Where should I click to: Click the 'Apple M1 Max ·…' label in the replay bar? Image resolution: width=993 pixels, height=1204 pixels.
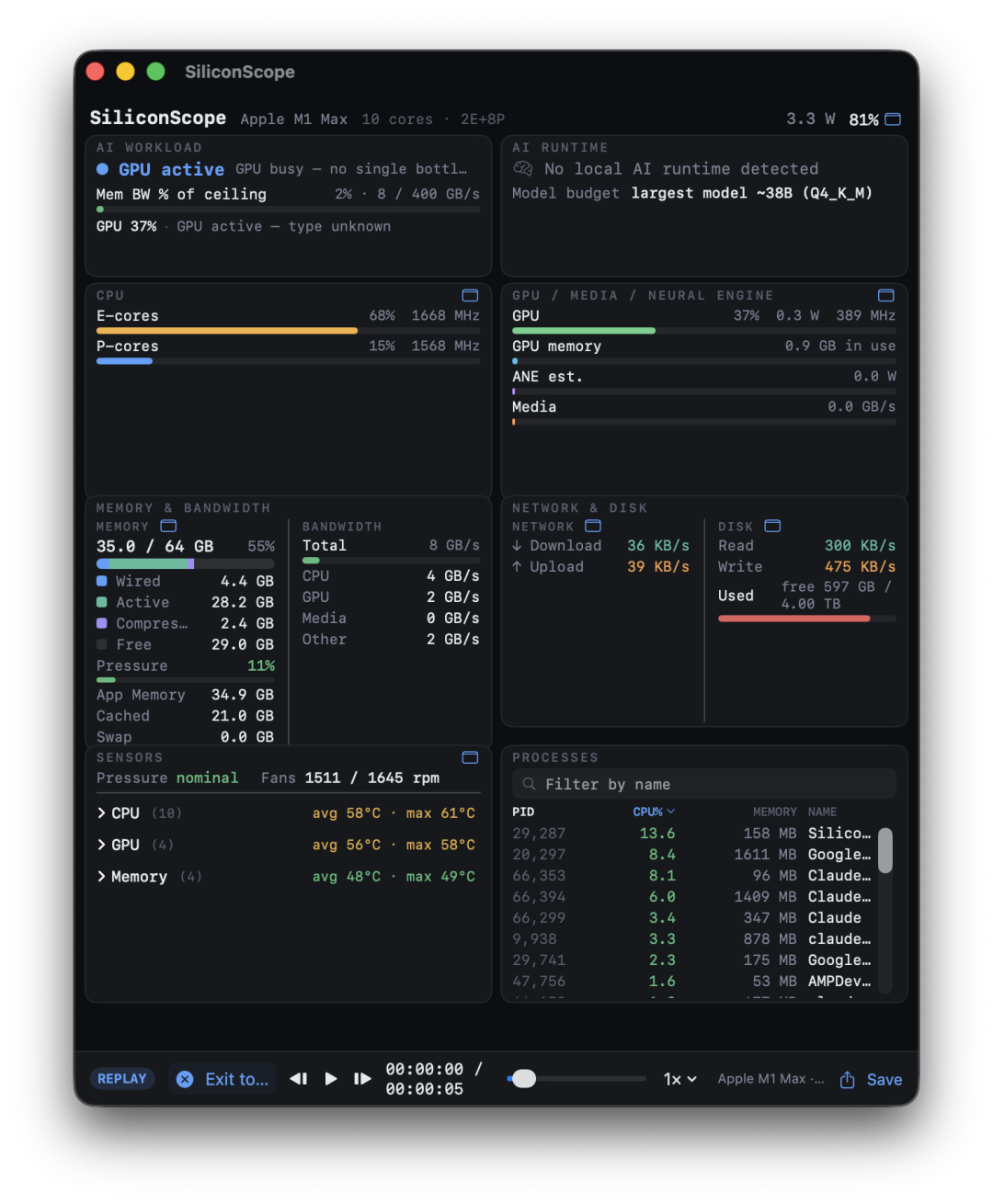[770, 1079]
